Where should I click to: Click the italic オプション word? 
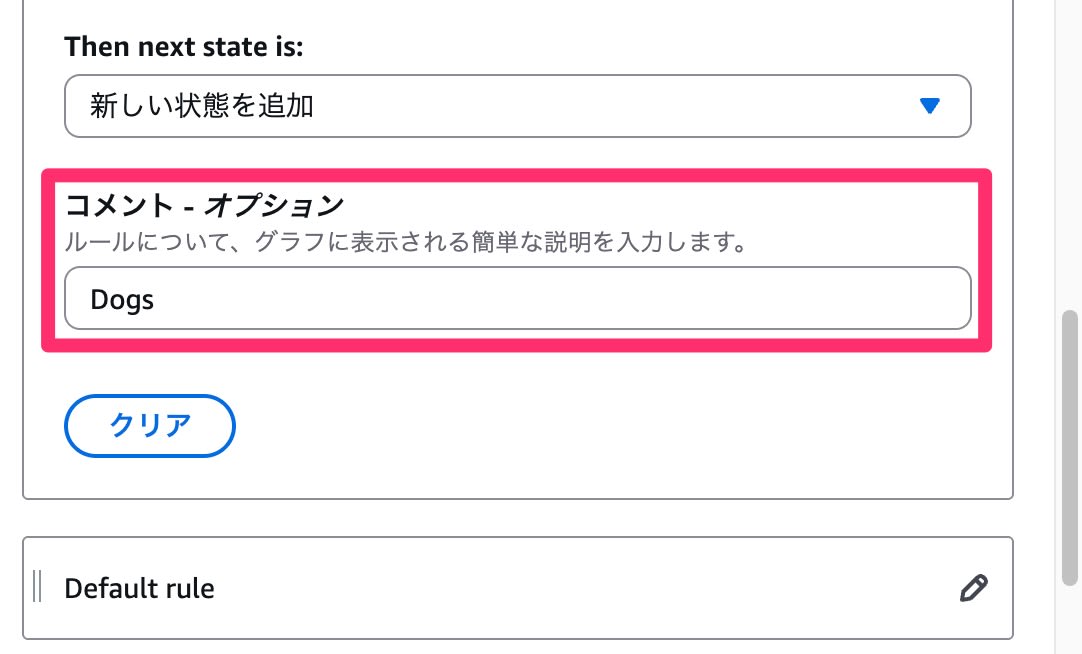[274, 206]
